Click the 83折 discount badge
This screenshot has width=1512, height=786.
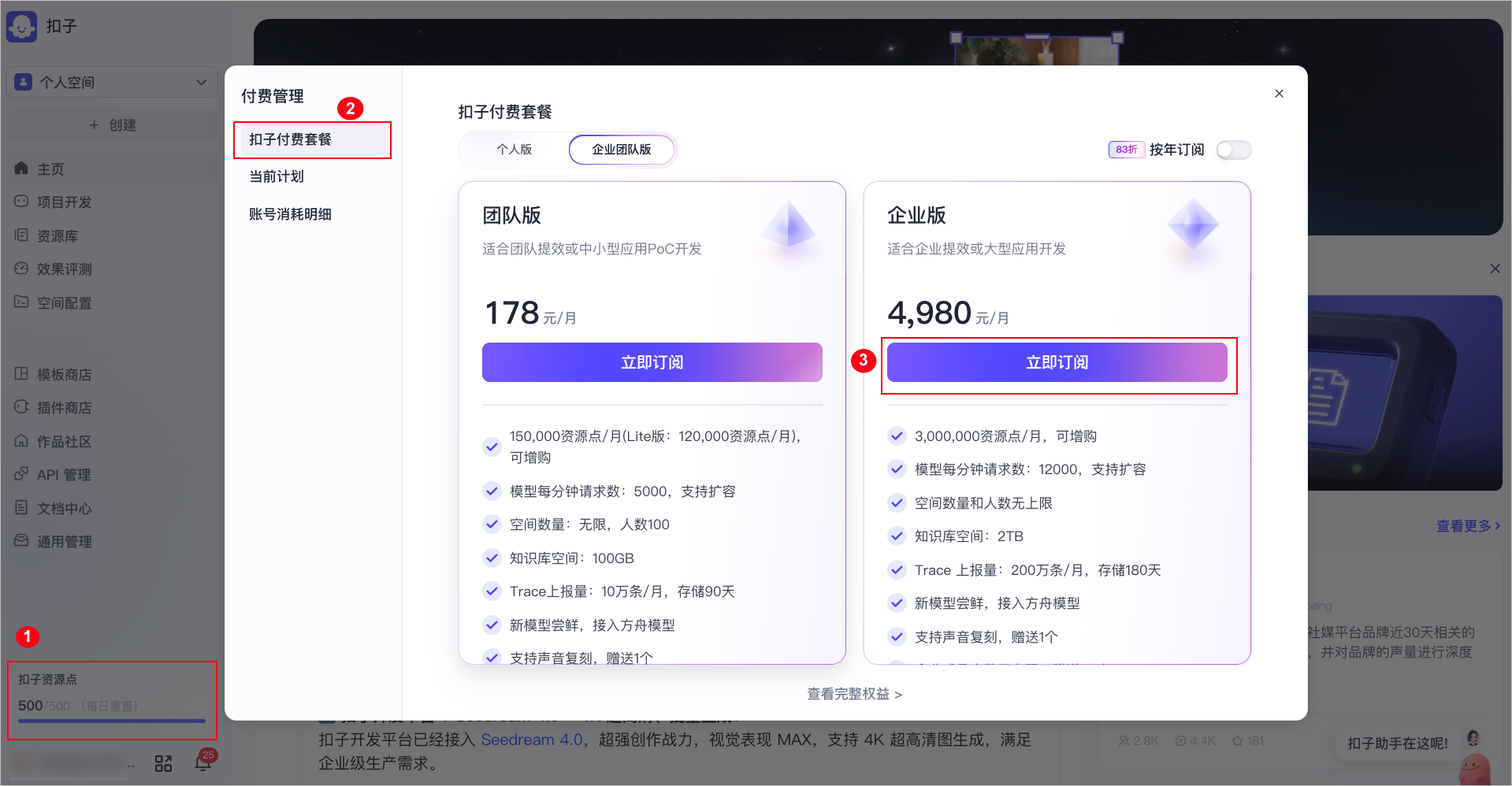point(1126,150)
